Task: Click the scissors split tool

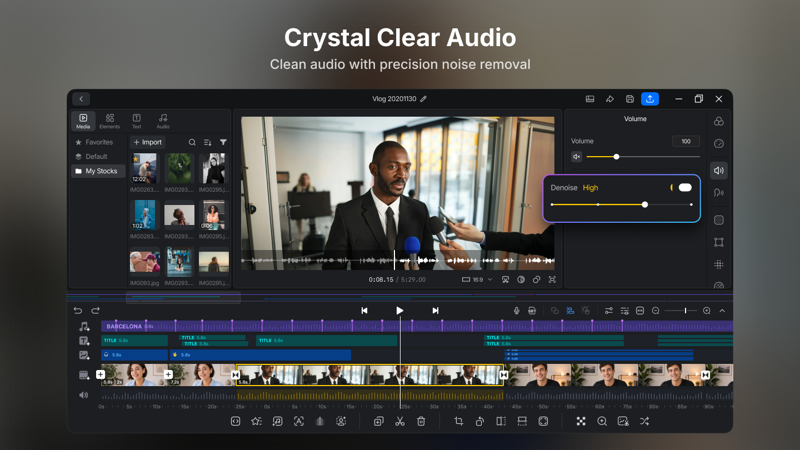Action: coord(399,421)
